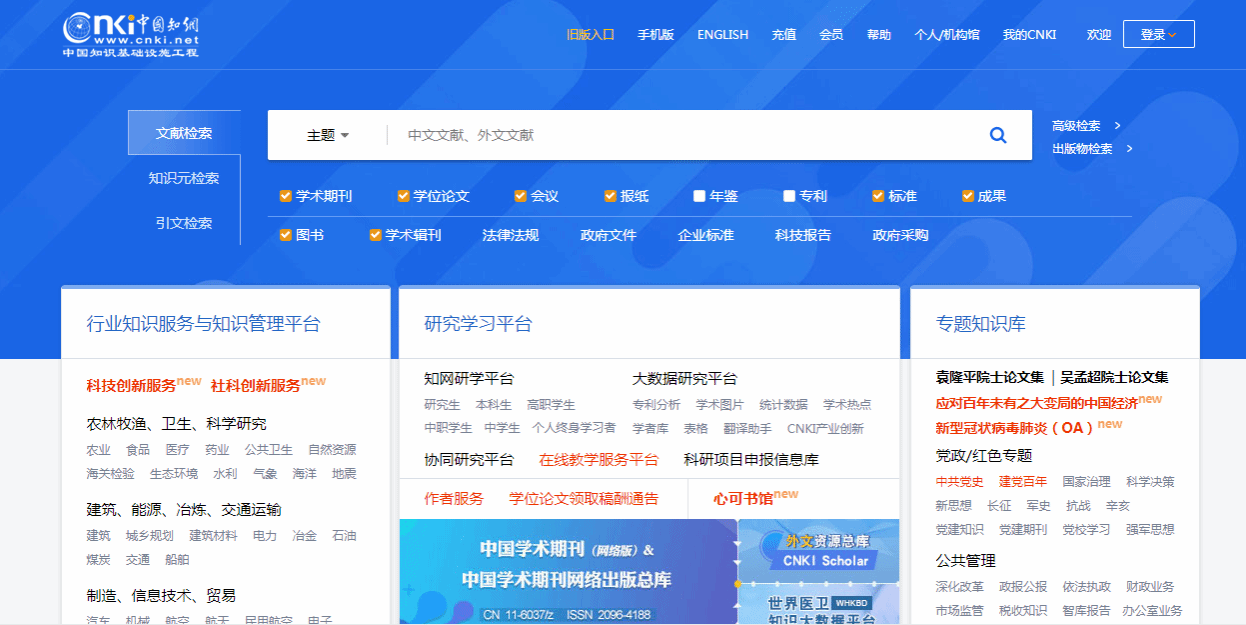
Task: Open 科技报告 database link
Action: 803,235
